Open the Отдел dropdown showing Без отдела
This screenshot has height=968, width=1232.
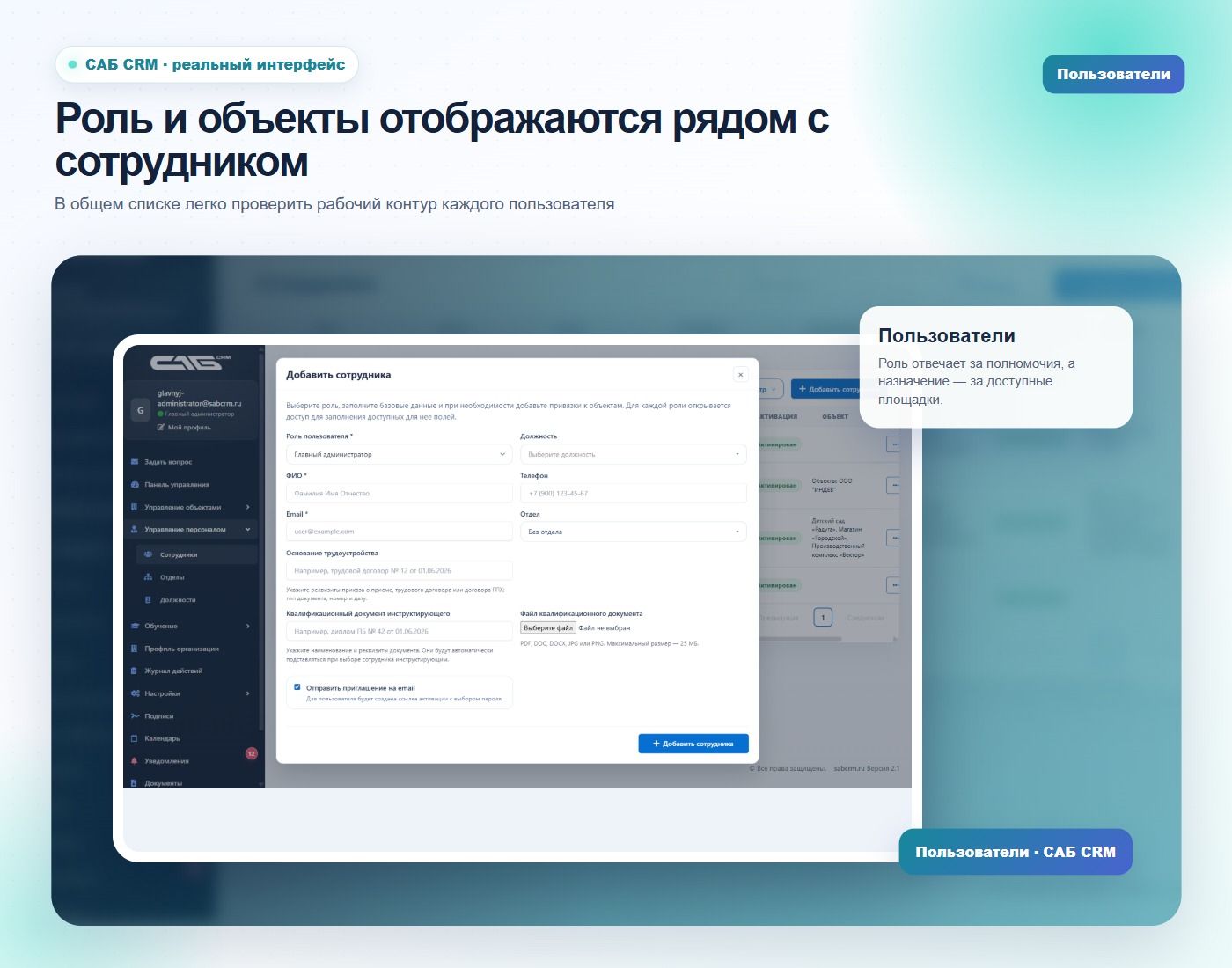tap(634, 532)
